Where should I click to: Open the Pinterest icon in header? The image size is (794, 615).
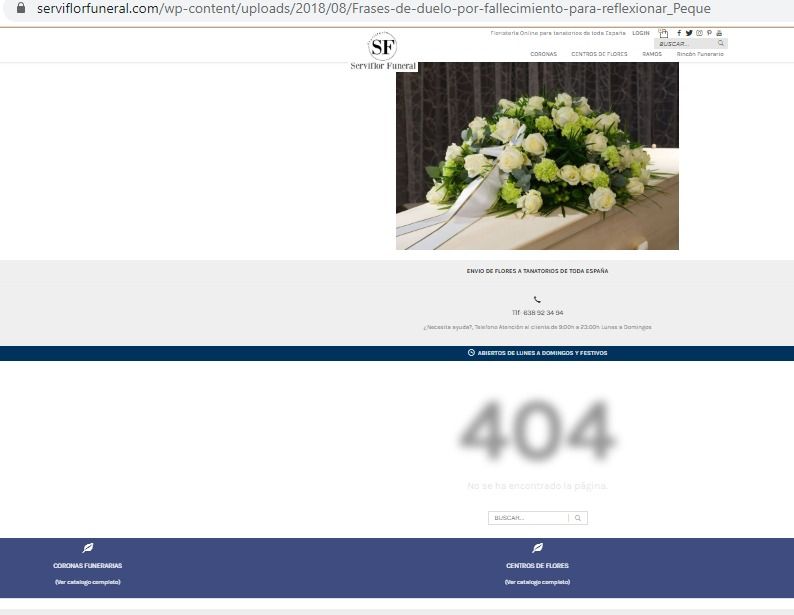709,33
